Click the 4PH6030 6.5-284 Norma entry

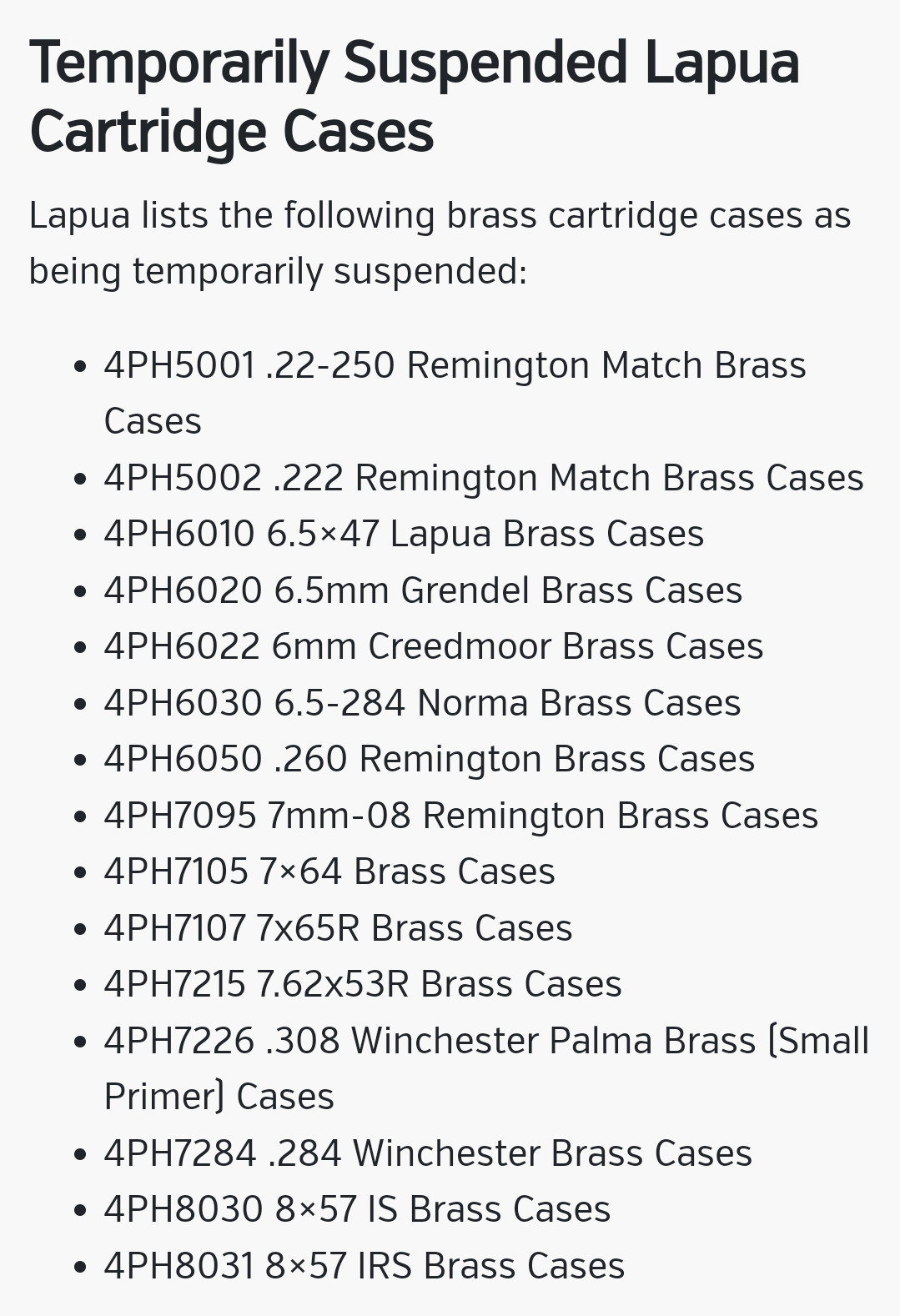coord(422,703)
